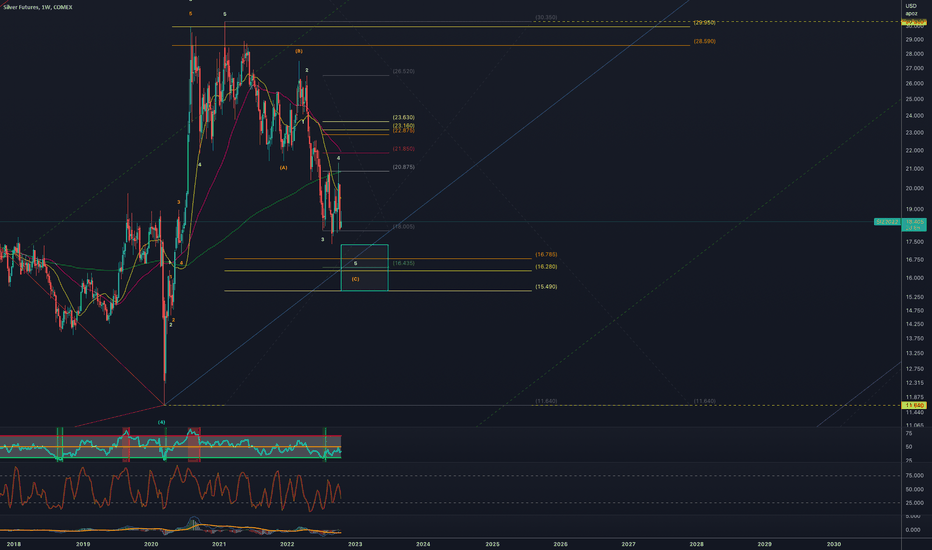932x550 pixels.
Task: Select the (28.590) orange level label
Action: (x=704, y=42)
